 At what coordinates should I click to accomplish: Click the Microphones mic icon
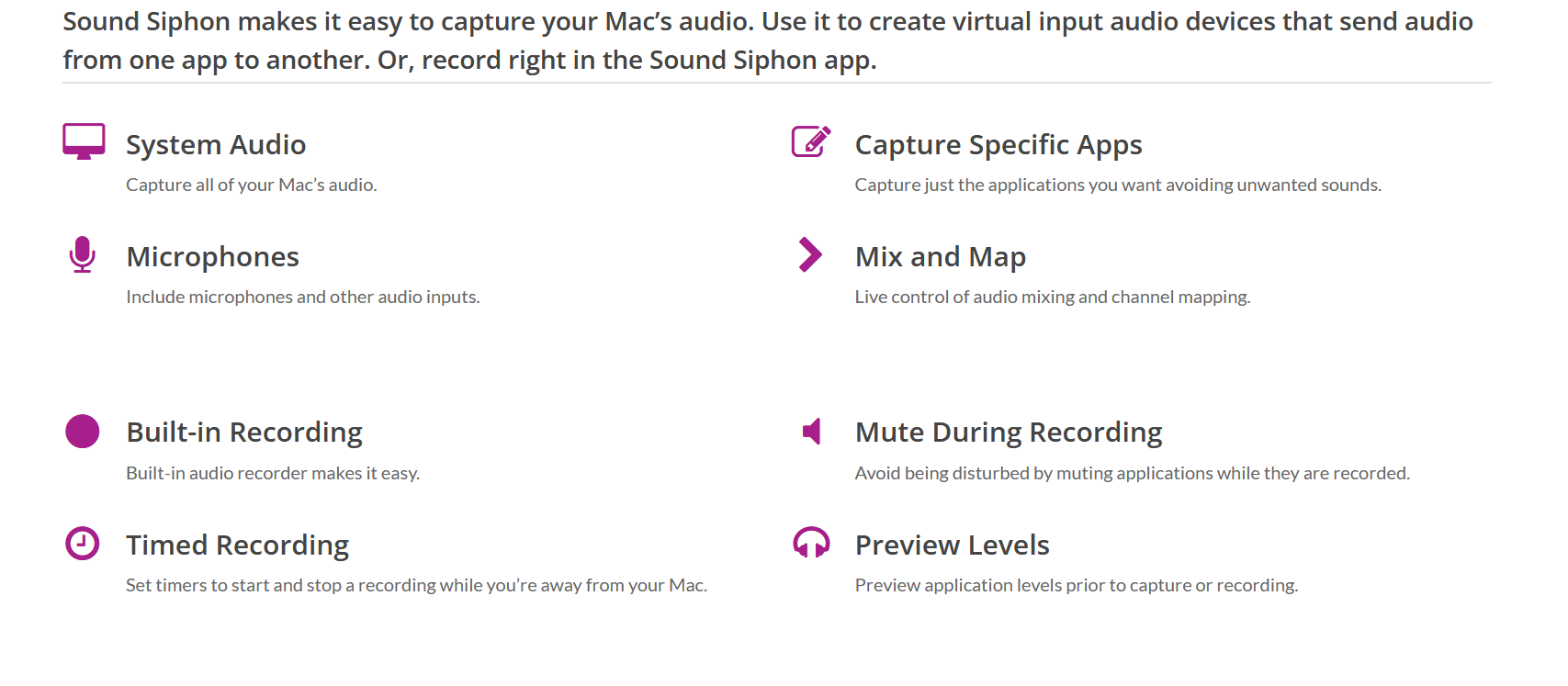coord(83,254)
